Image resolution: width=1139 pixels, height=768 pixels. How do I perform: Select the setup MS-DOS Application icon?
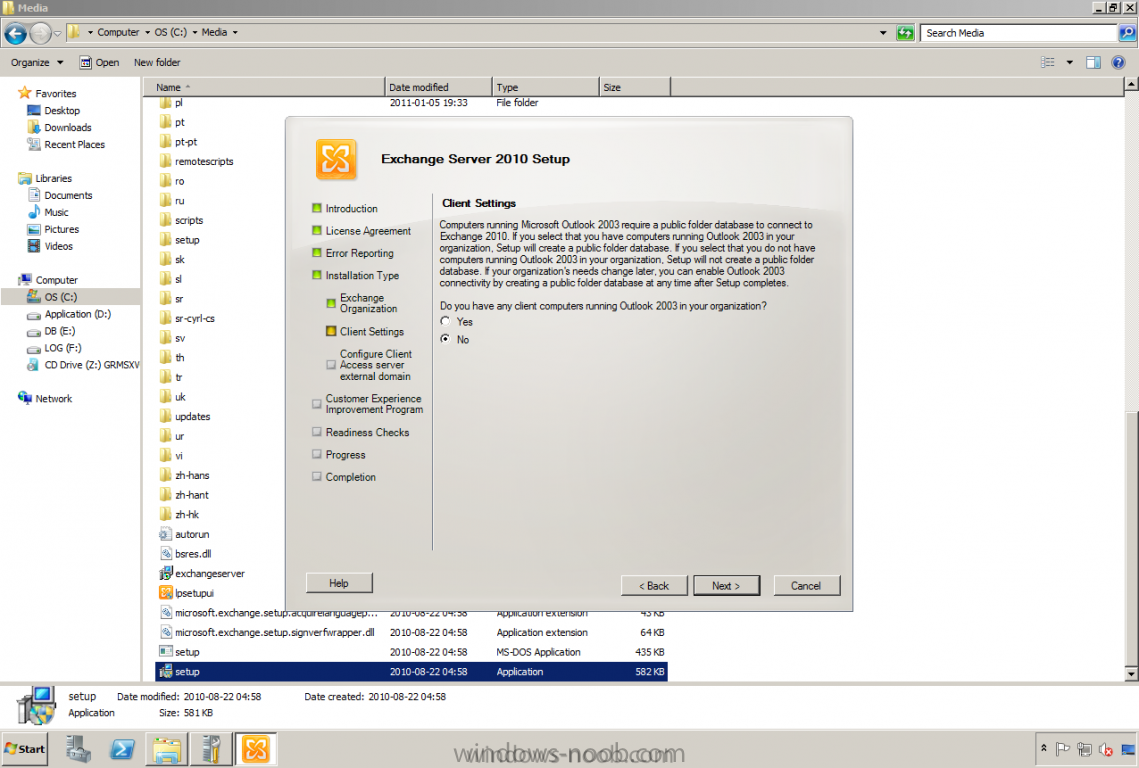[x=166, y=651]
